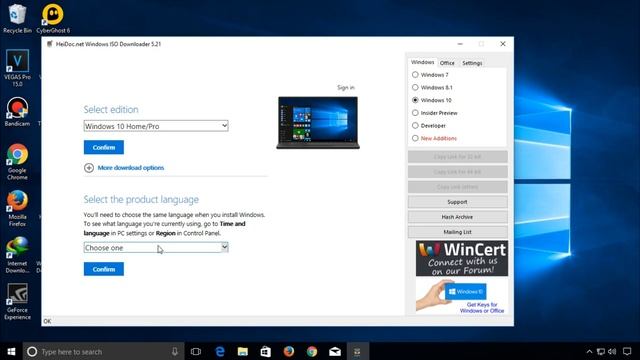
Task: Click Confirm under product language
Action: (x=104, y=269)
